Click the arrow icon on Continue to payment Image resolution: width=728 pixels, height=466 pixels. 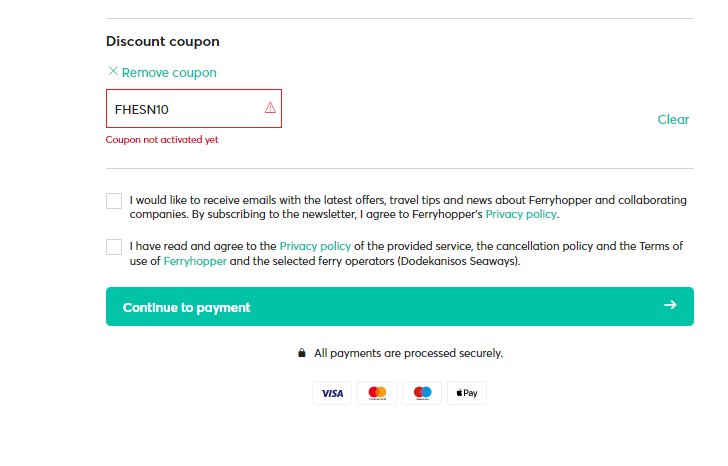pyautogui.click(x=670, y=305)
